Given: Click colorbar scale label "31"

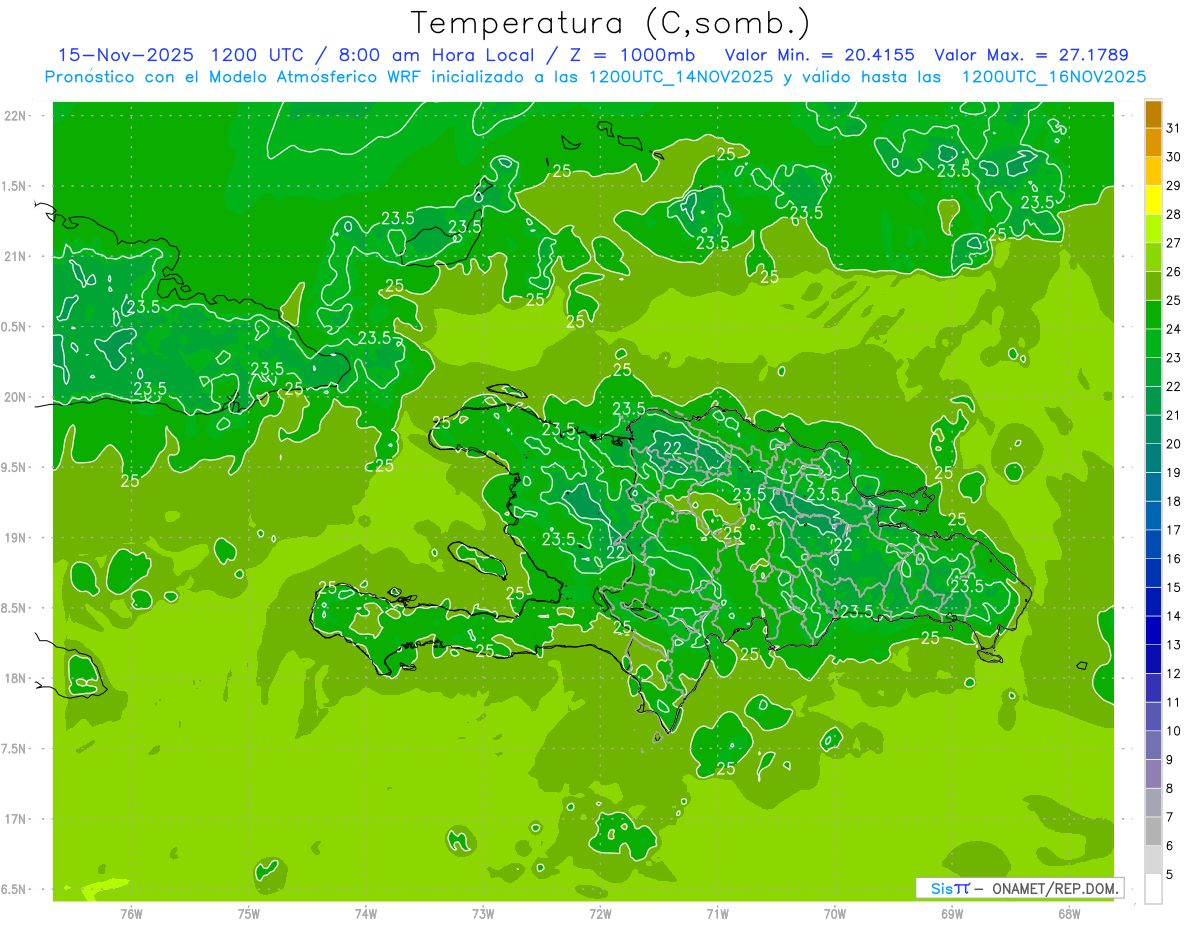Looking at the screenshot, I should [x=1173, y=129].
